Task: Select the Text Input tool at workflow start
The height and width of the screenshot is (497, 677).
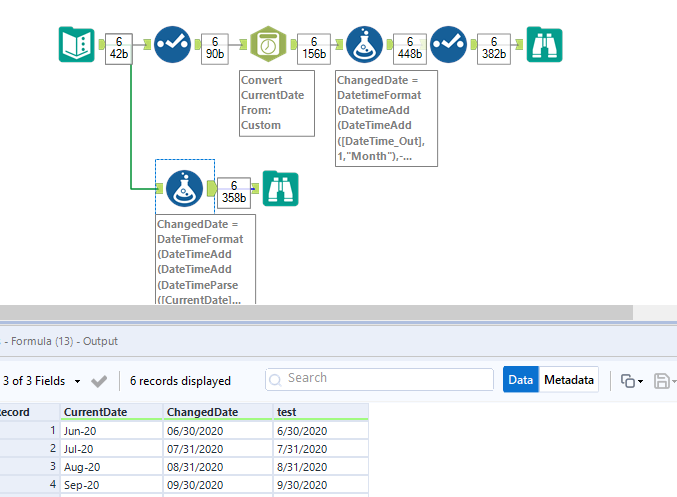Action: tap(77, 45)
